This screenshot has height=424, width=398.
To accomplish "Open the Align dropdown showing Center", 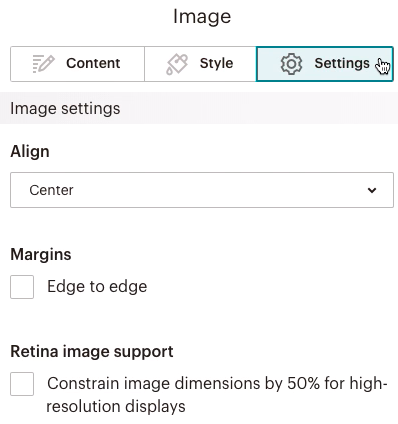I will pos(202,190).
